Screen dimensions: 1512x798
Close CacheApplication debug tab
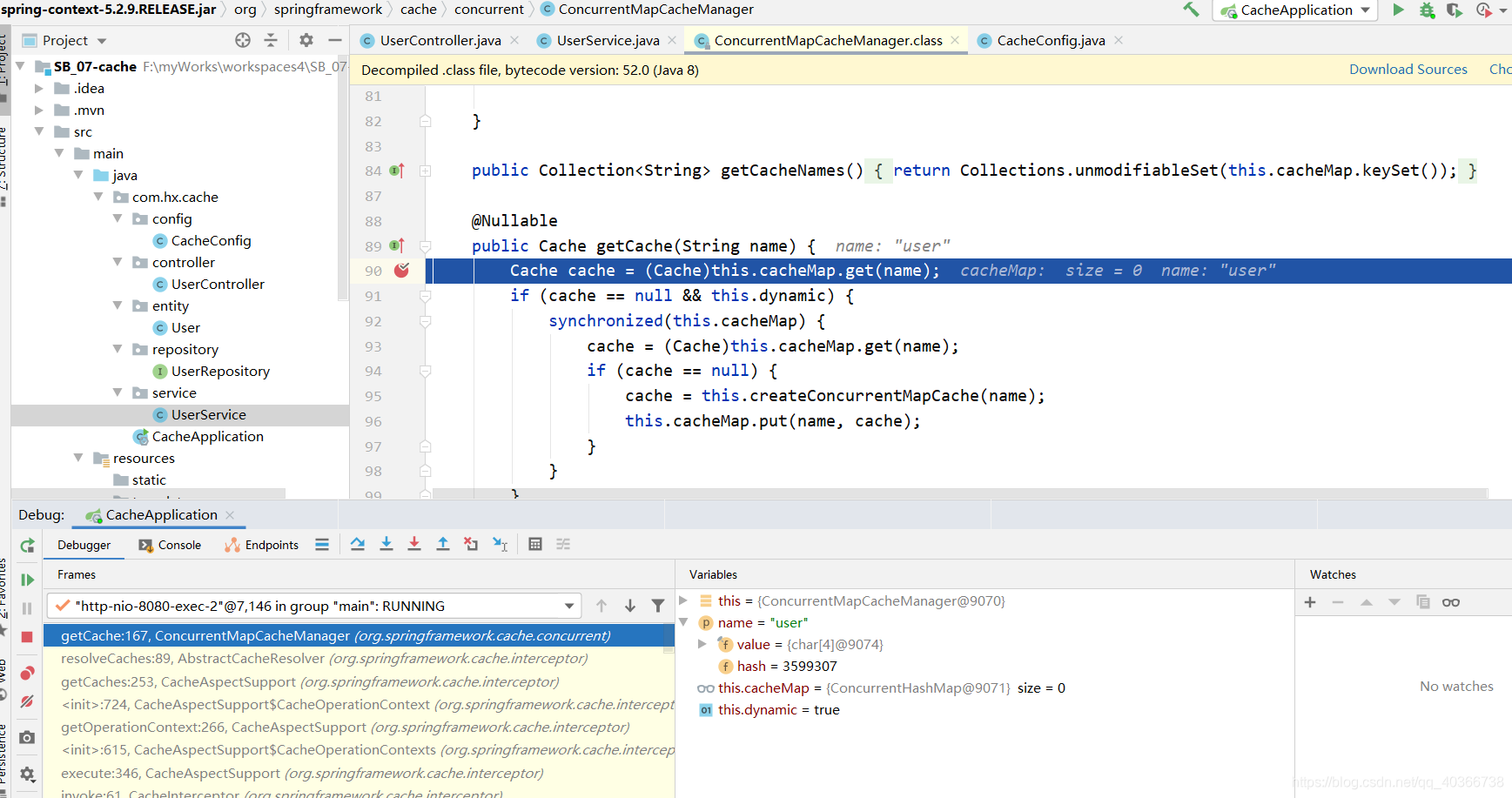point(230,515)
